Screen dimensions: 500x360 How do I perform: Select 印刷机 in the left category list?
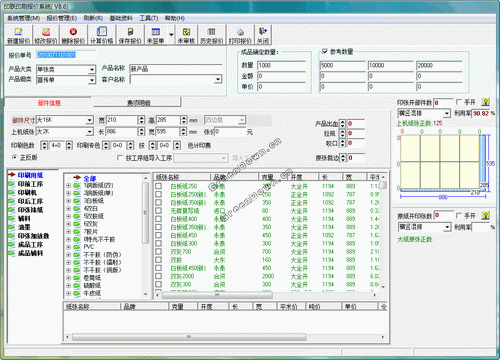(x=27, y=192)
